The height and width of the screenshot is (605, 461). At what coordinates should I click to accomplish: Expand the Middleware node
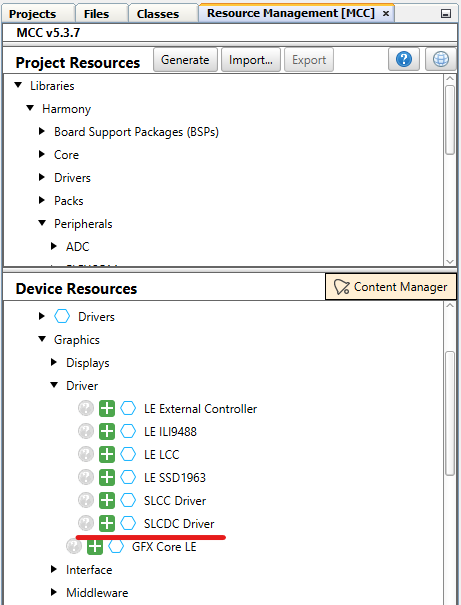click(x=54, y=593)
